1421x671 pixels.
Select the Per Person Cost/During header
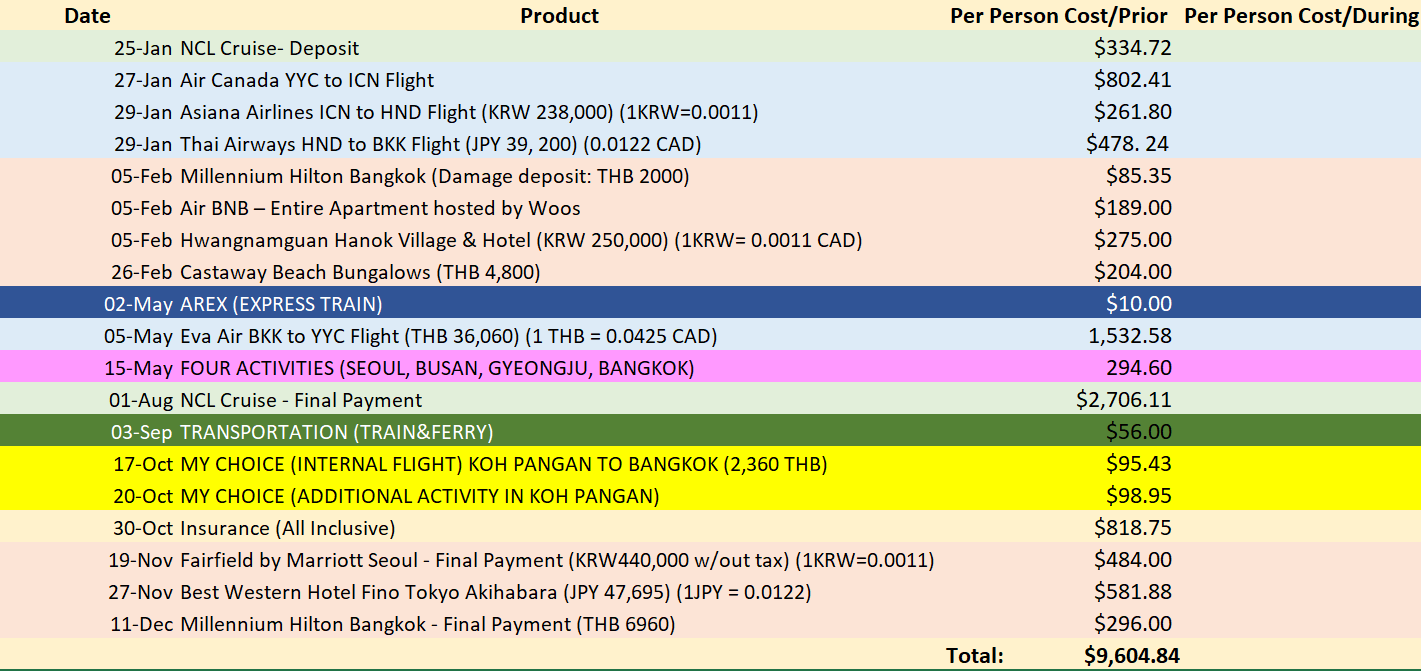click(1296, 16)
